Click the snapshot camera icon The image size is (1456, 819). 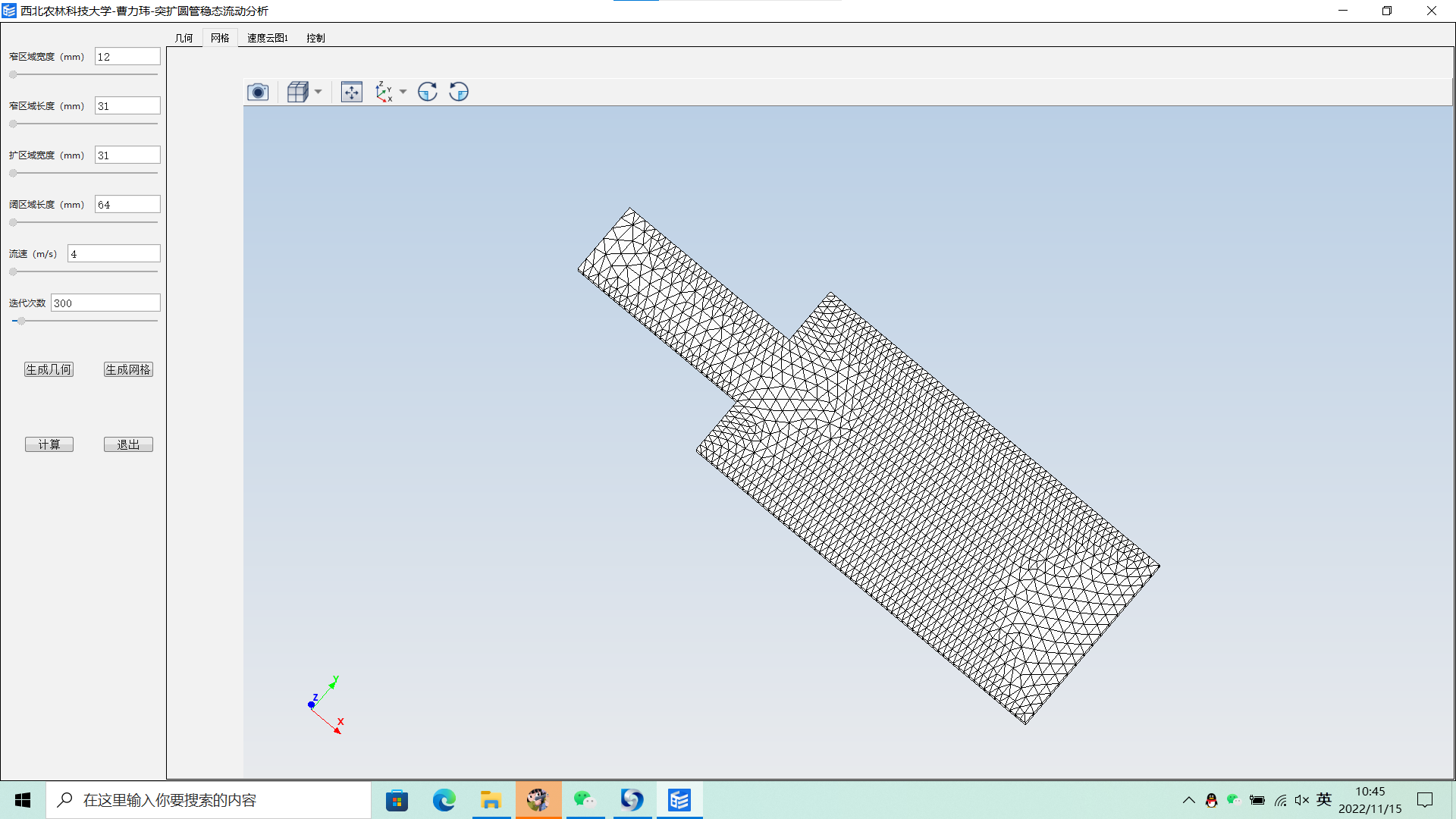pyautogui.click(x=258, y=92)
